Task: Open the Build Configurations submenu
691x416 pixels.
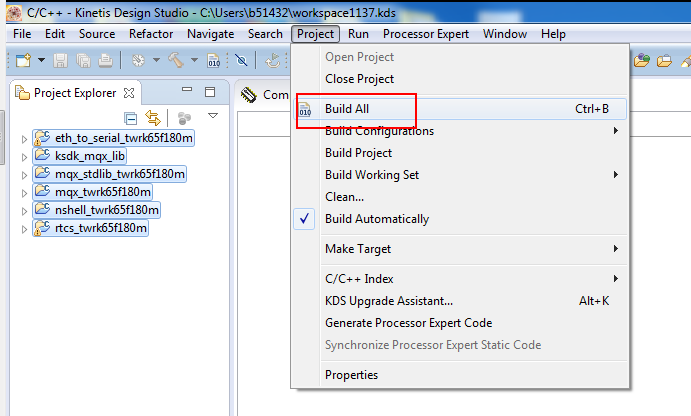Action: pyautogui.click(x=460, y=131)
